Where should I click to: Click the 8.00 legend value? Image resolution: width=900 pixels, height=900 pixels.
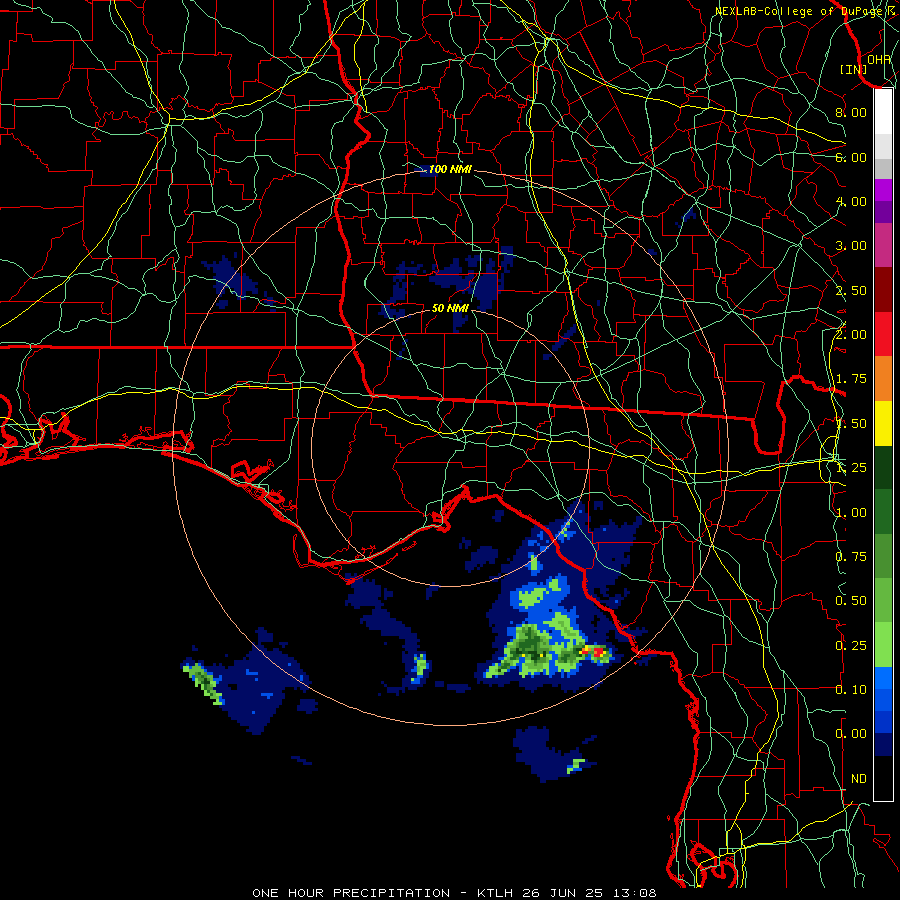click(851, 112)
